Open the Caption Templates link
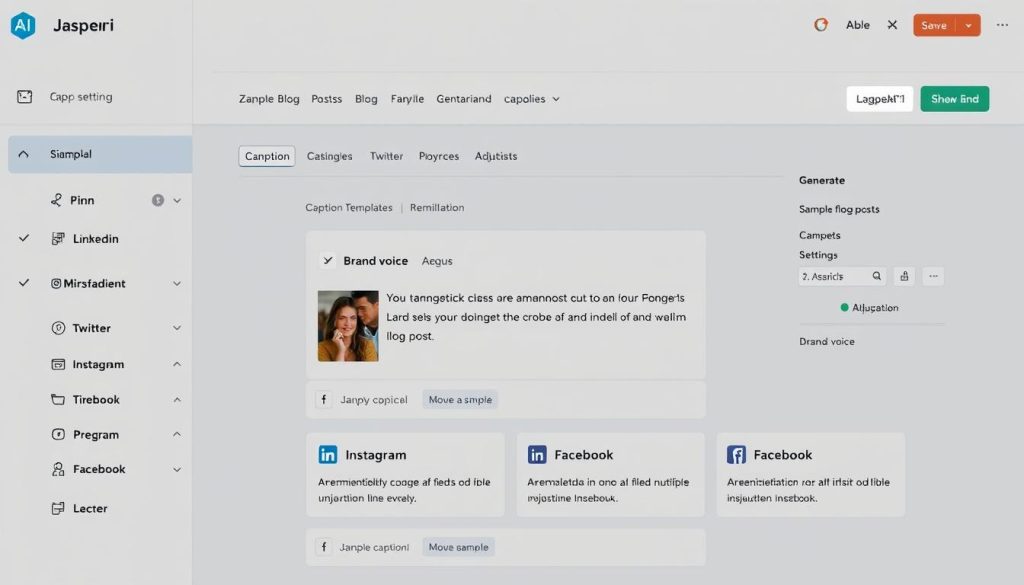Viewport: 1024px width, 585px height. 347,207
